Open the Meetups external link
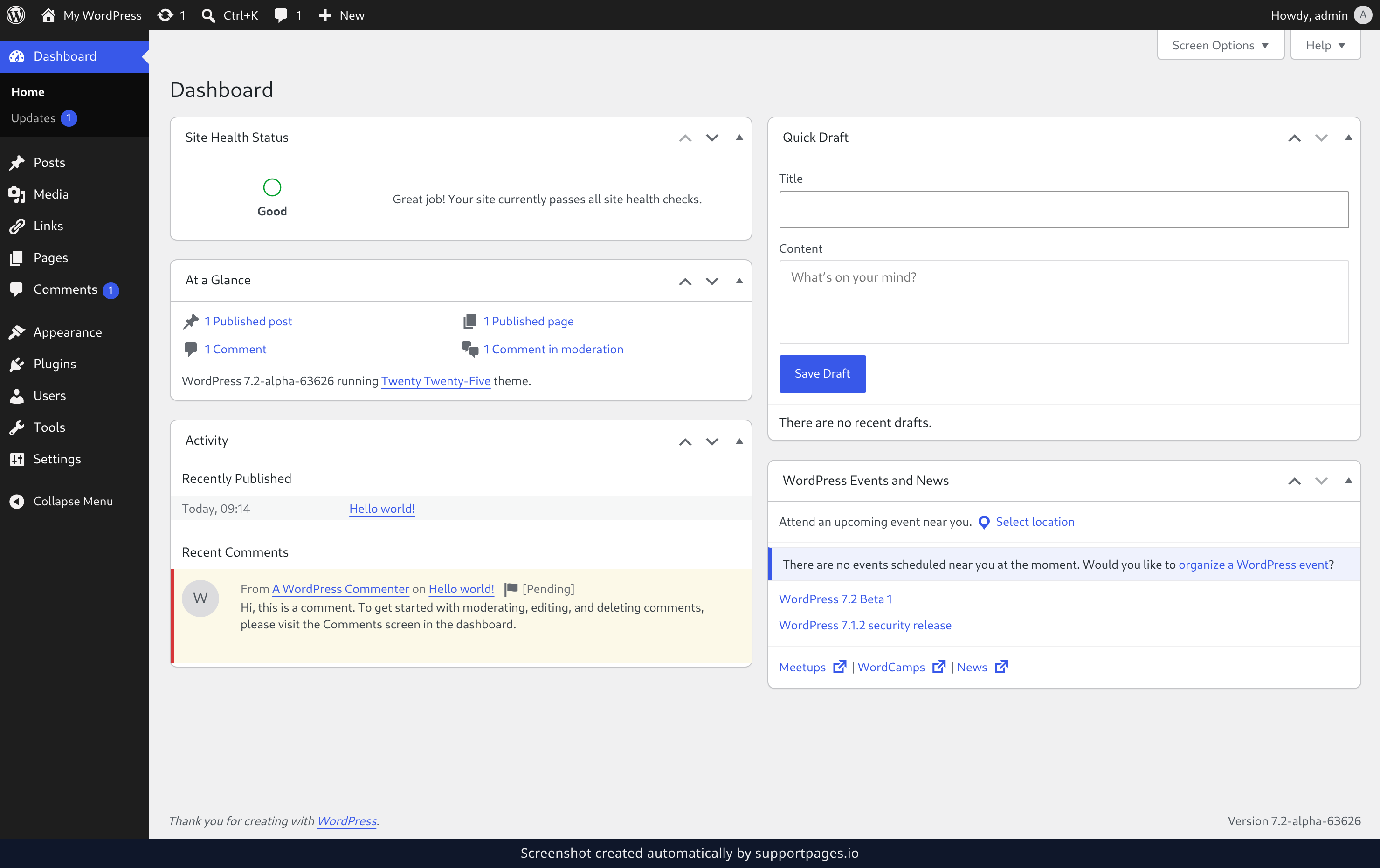1380x868 pixels. click(x=813, y=667)
